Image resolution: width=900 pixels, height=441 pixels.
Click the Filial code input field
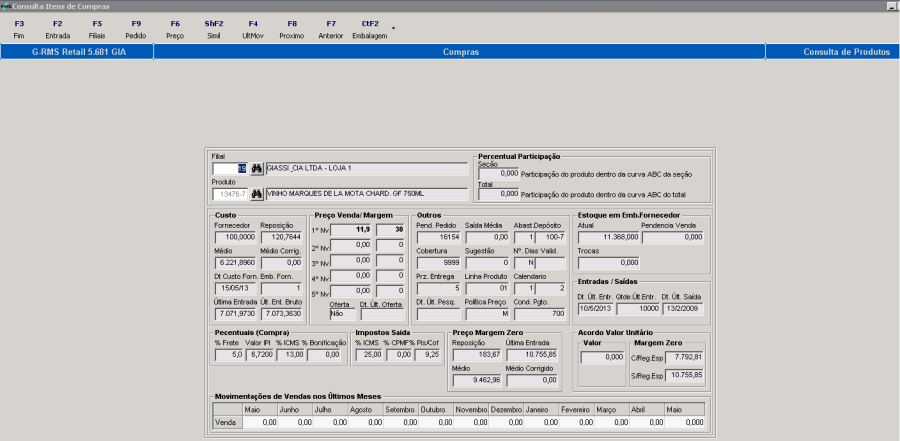(x=229, y=168)
